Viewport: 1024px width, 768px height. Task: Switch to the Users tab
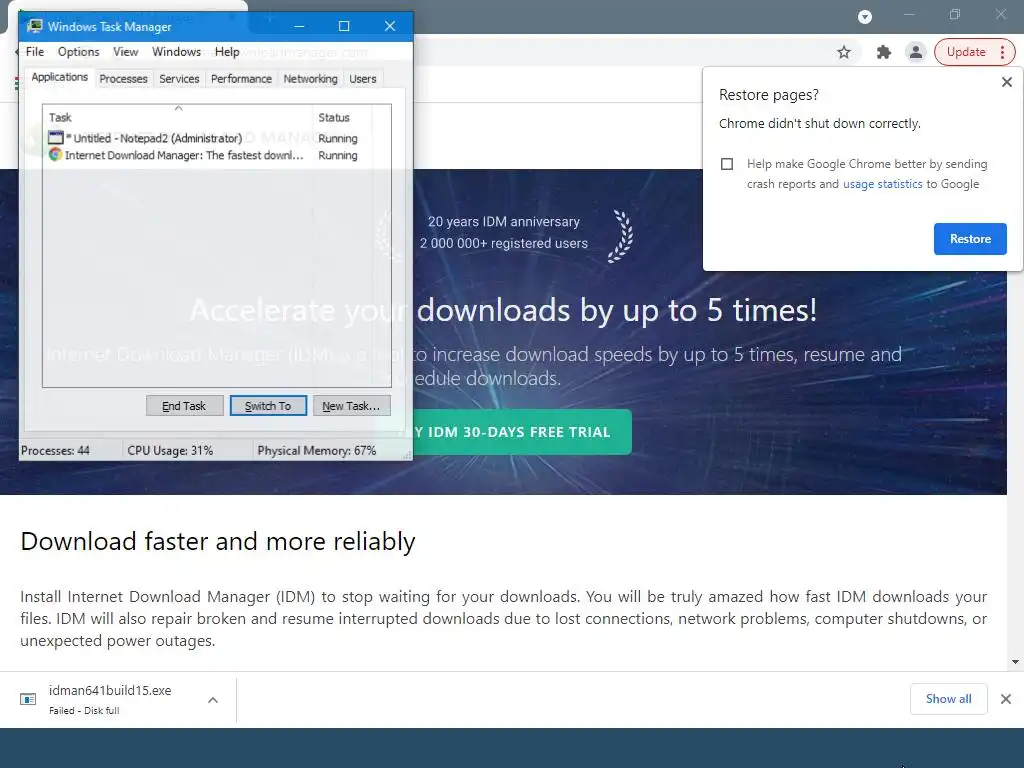362,79
